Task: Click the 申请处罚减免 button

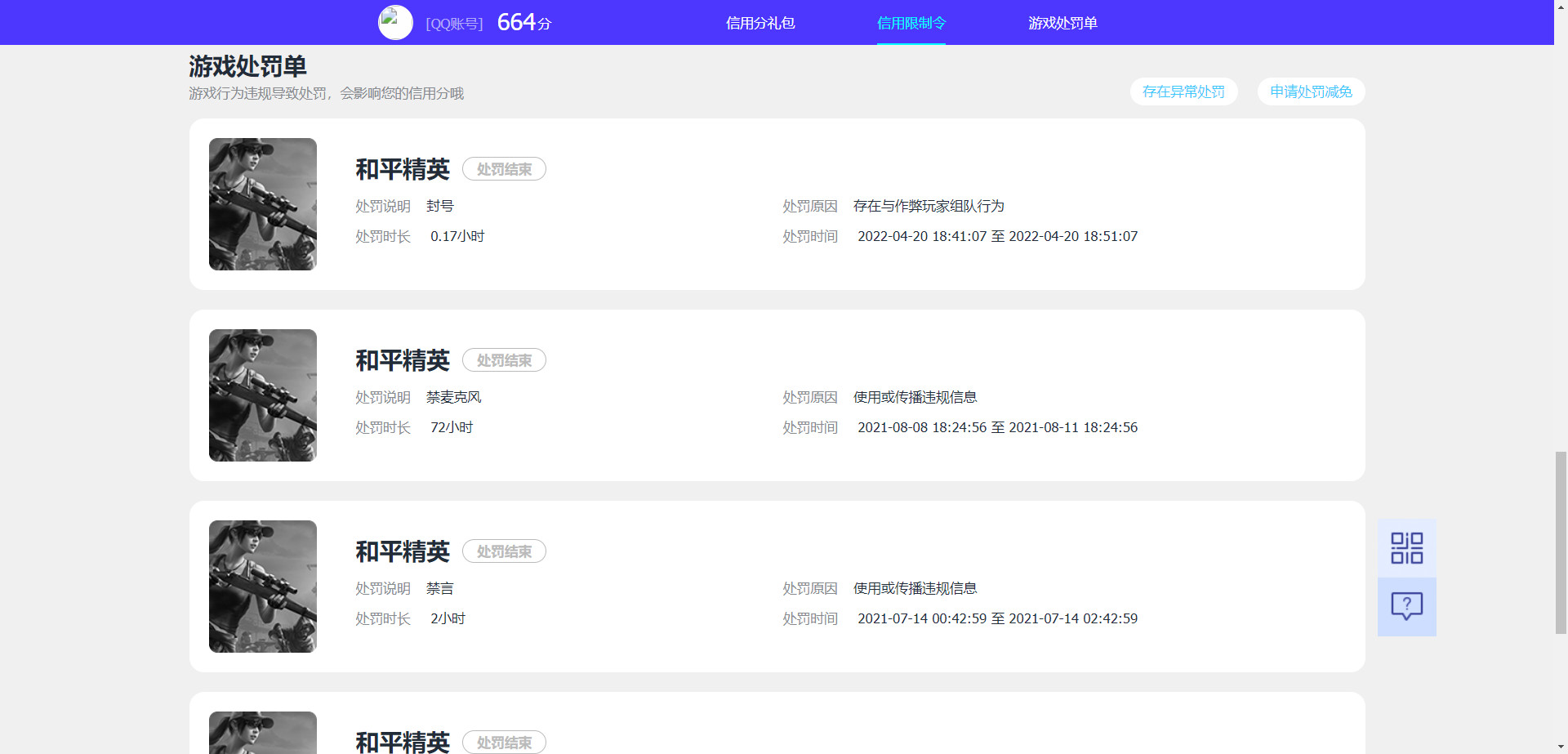Action: [1311, 91]
